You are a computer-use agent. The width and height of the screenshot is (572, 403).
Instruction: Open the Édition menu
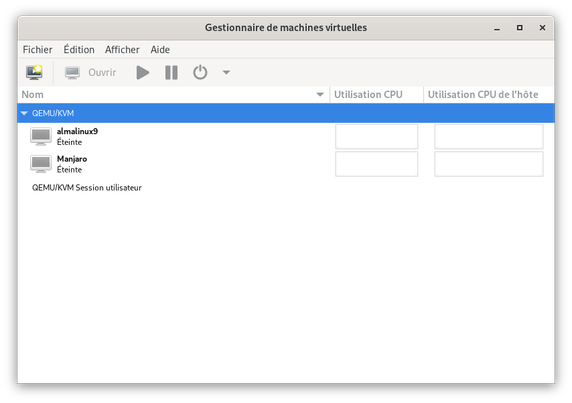point(79,50)
